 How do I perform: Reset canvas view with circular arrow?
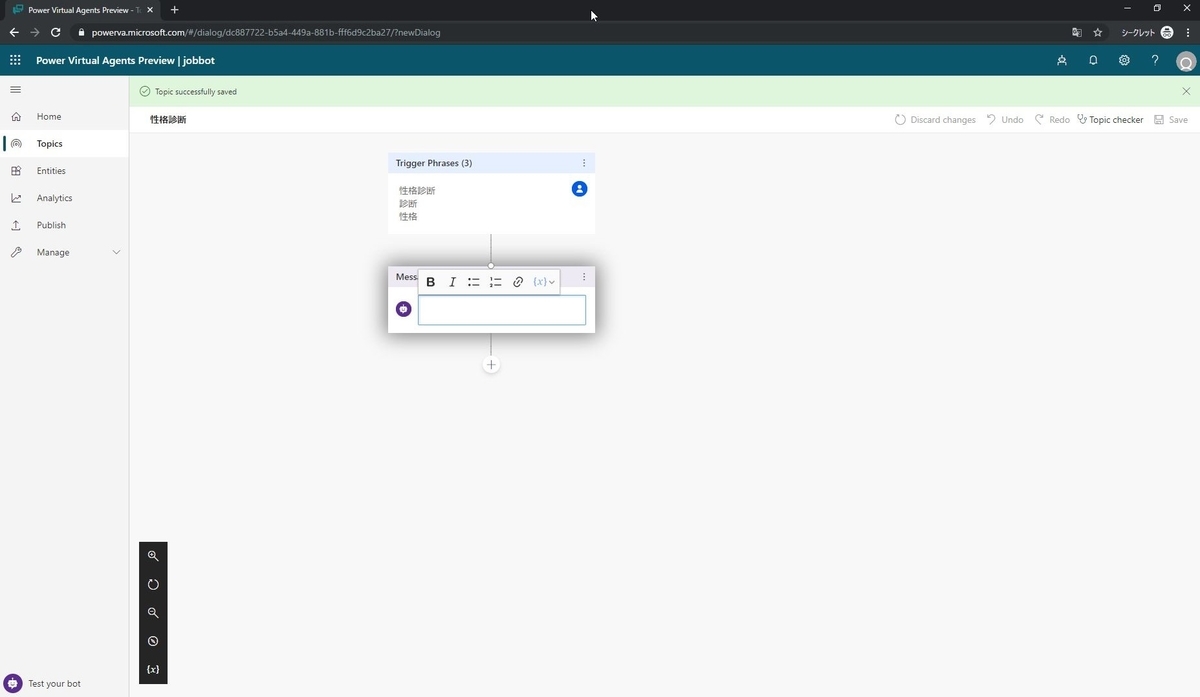(x=153, y=584)
